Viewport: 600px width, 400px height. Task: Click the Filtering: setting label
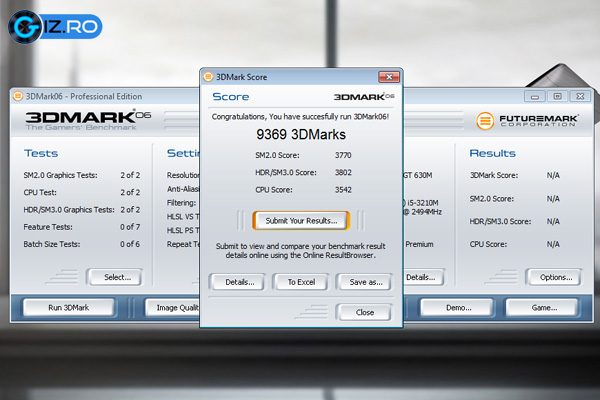tap(181, 203)
